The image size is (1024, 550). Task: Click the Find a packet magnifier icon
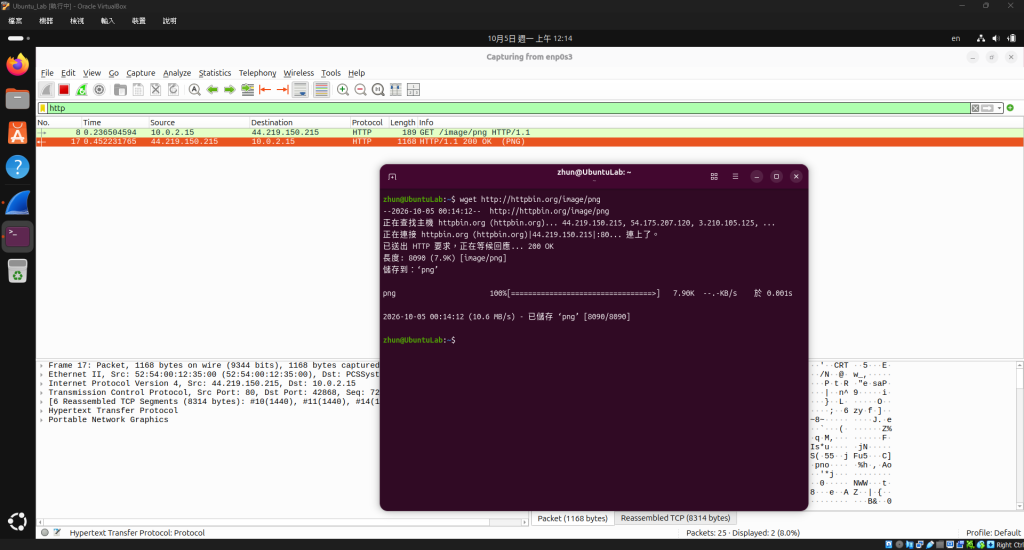coord(195,89)
